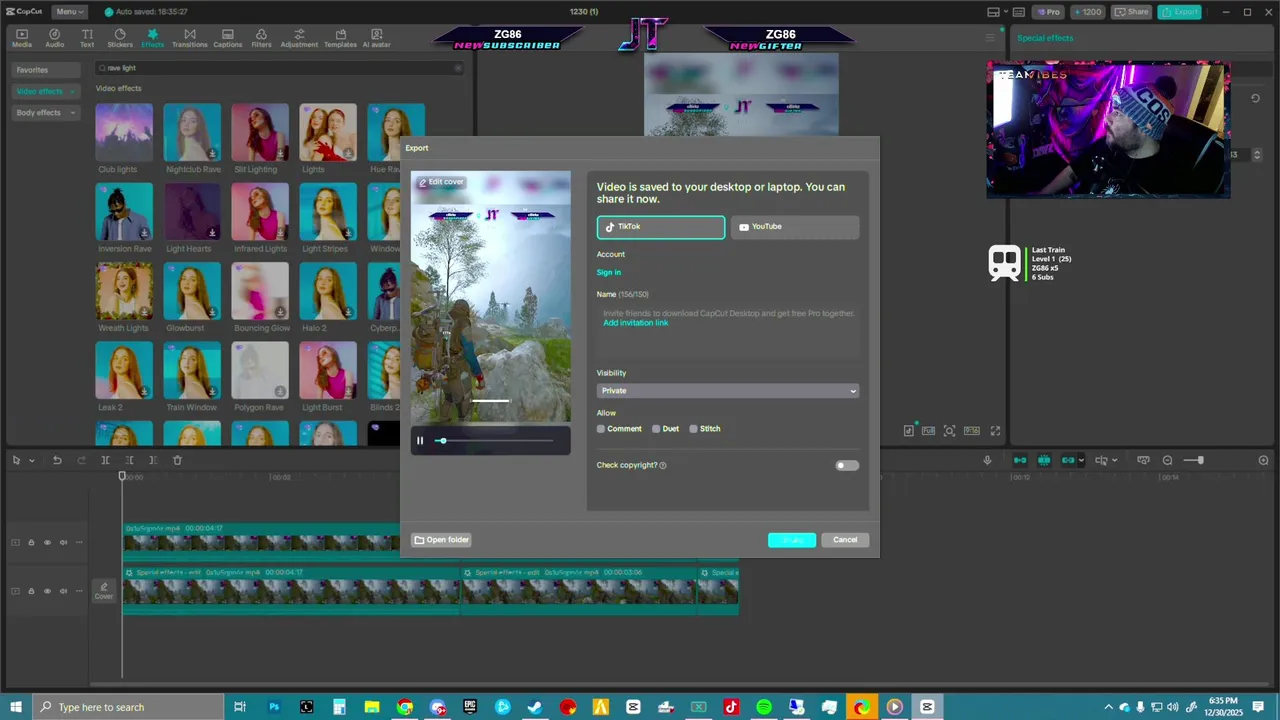The image size is (1280, 720).
Task: Click the Cover edit button on timeline
Action: 104,591
